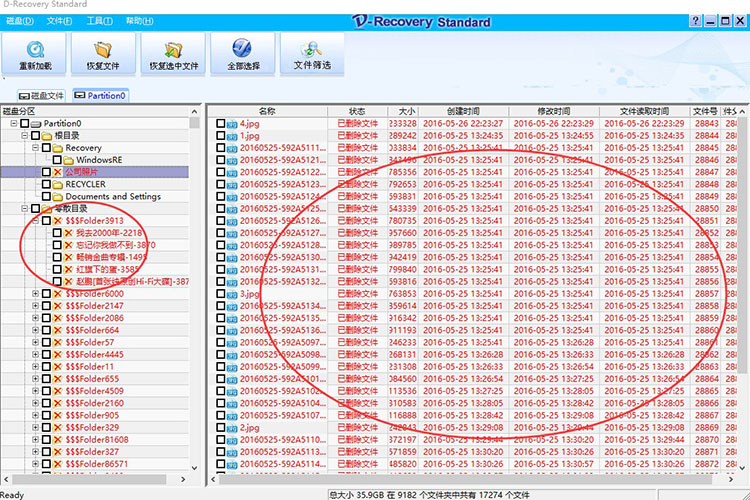Click the 重新加载 reload toolbar icon
This screenshot has height=500, width=750.
pos(35,49)
